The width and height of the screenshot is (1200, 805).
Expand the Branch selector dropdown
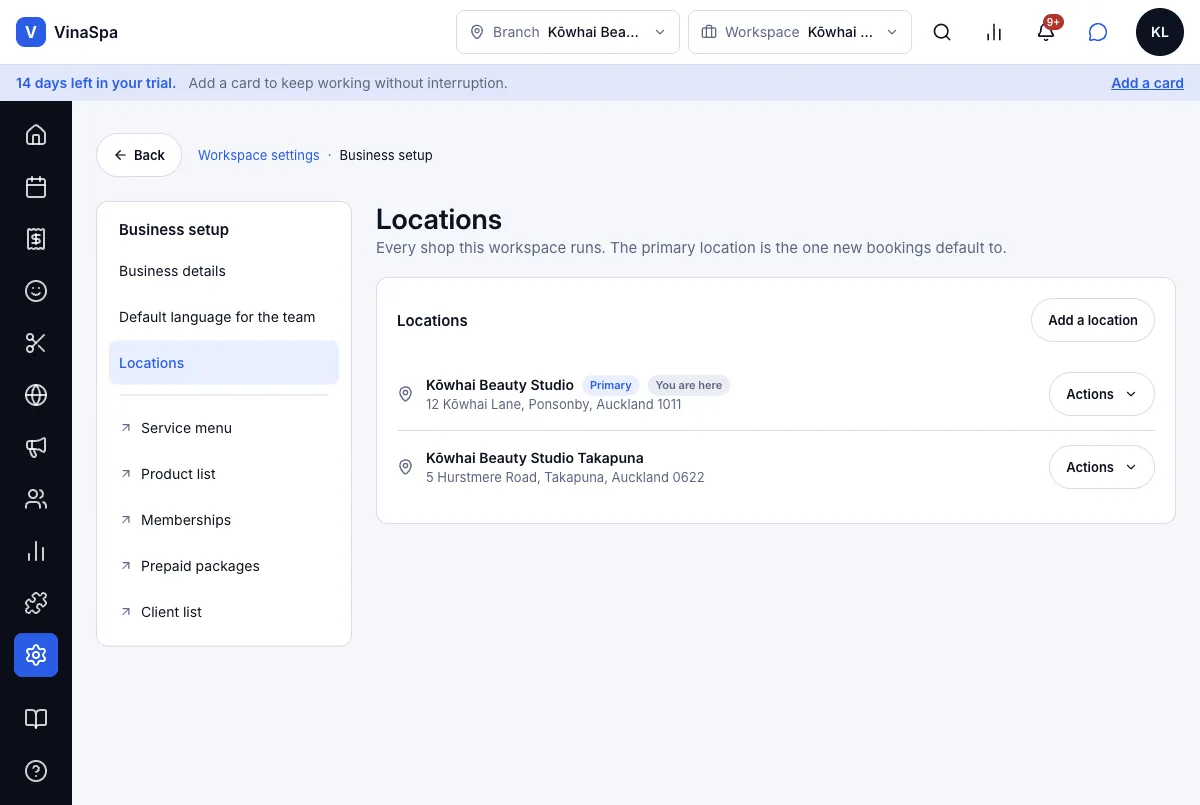tap(568, 32)
